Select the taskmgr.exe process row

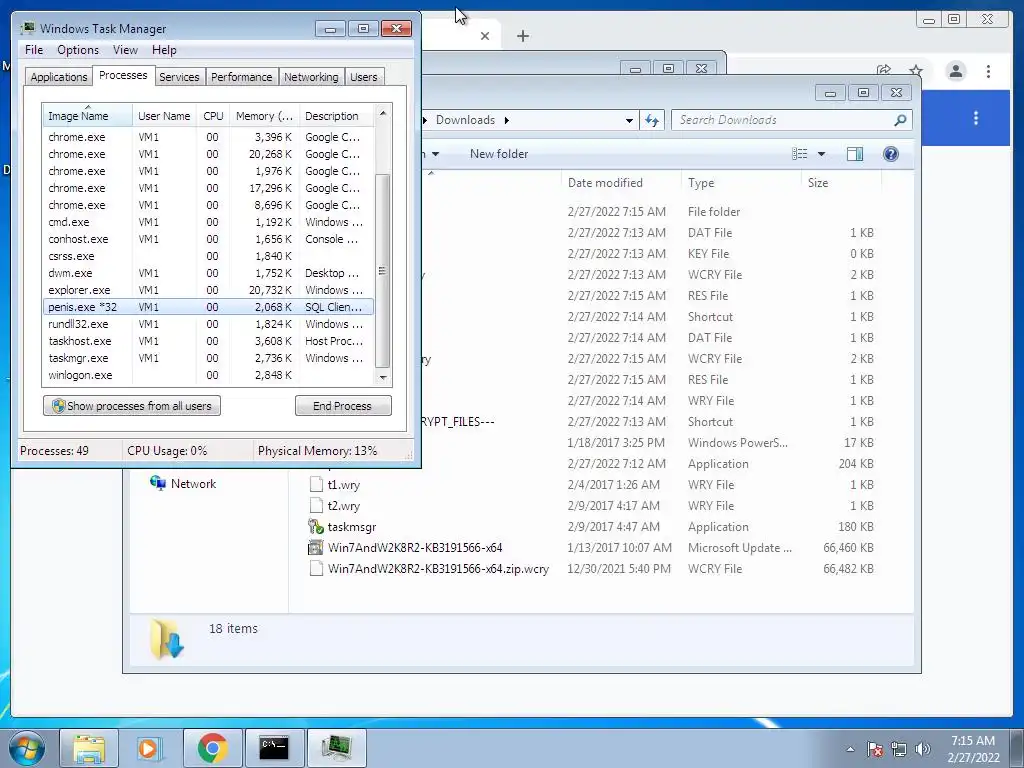pos(208,358)
